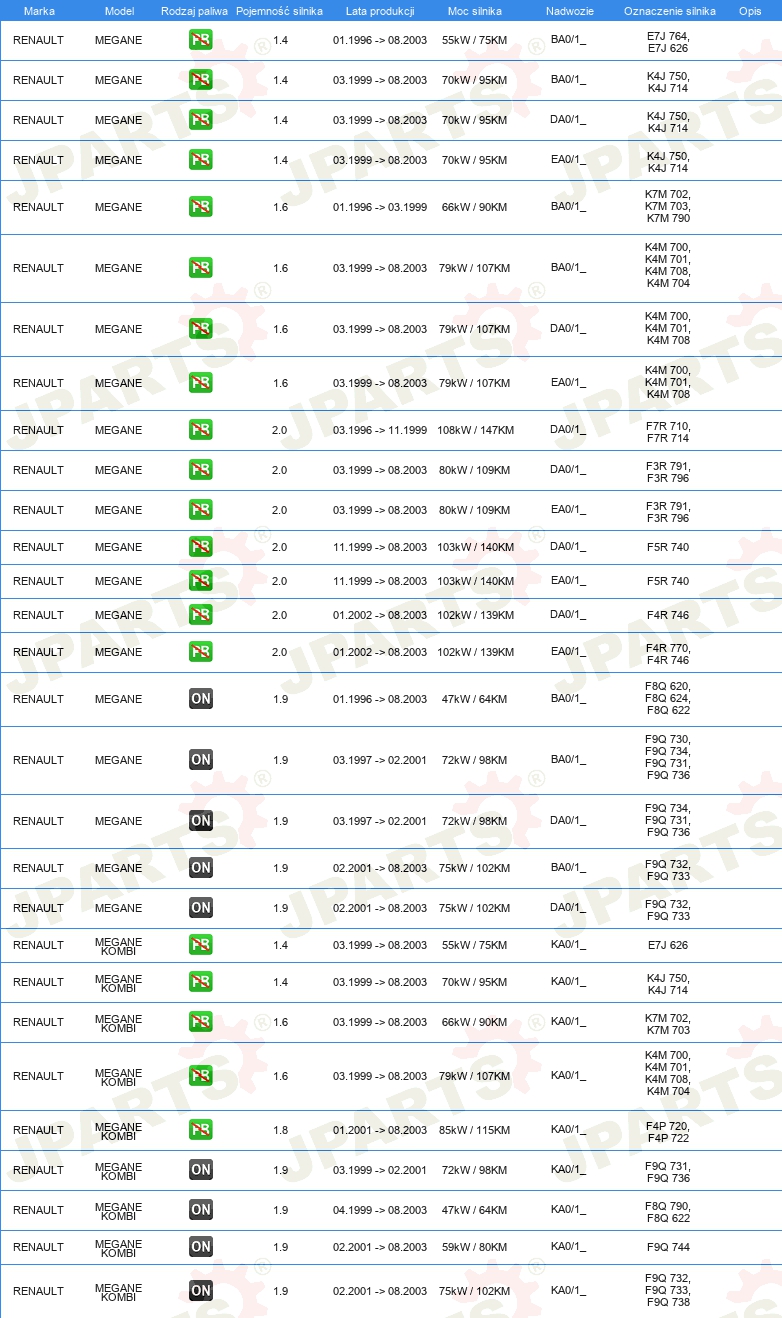Click petrol icon in 80kW / 109KM DA0/1_ row
The image size is (782, 1318).
point(201,470)
